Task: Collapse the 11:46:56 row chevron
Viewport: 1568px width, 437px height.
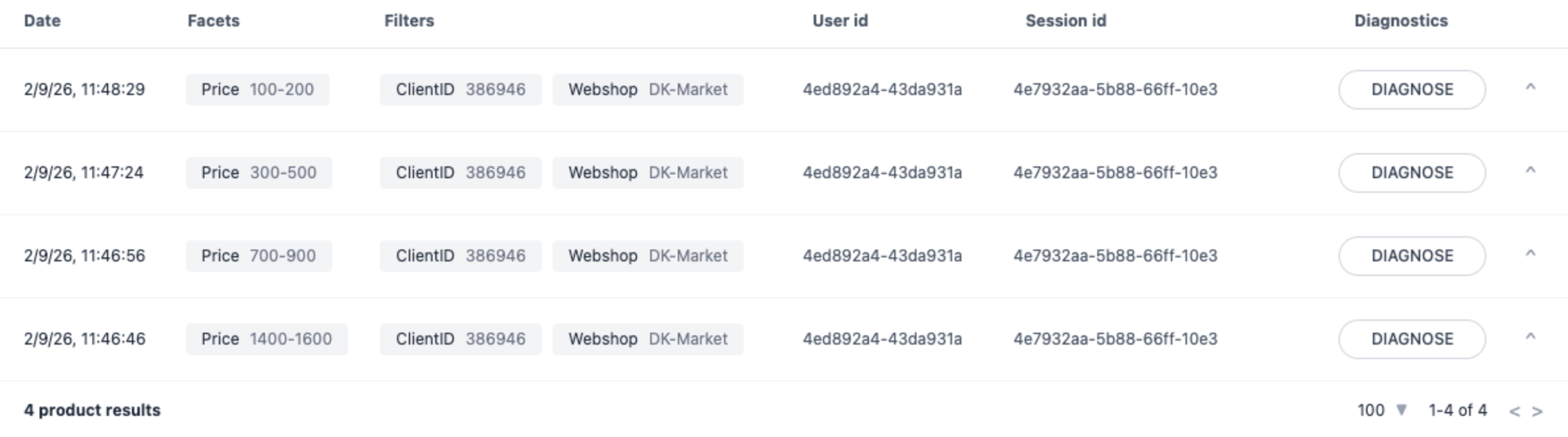Action: click(1530, 254)
